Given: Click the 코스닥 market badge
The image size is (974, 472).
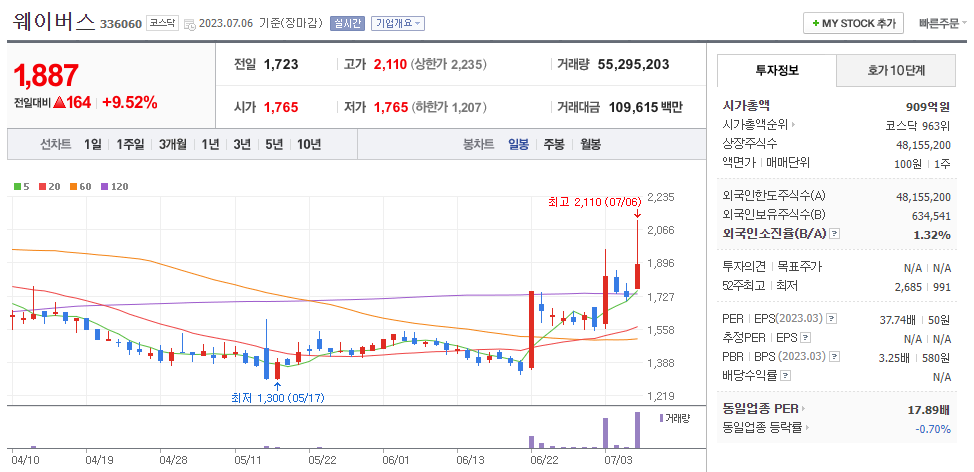Looking at the screenshot, I should pos(162,24).
